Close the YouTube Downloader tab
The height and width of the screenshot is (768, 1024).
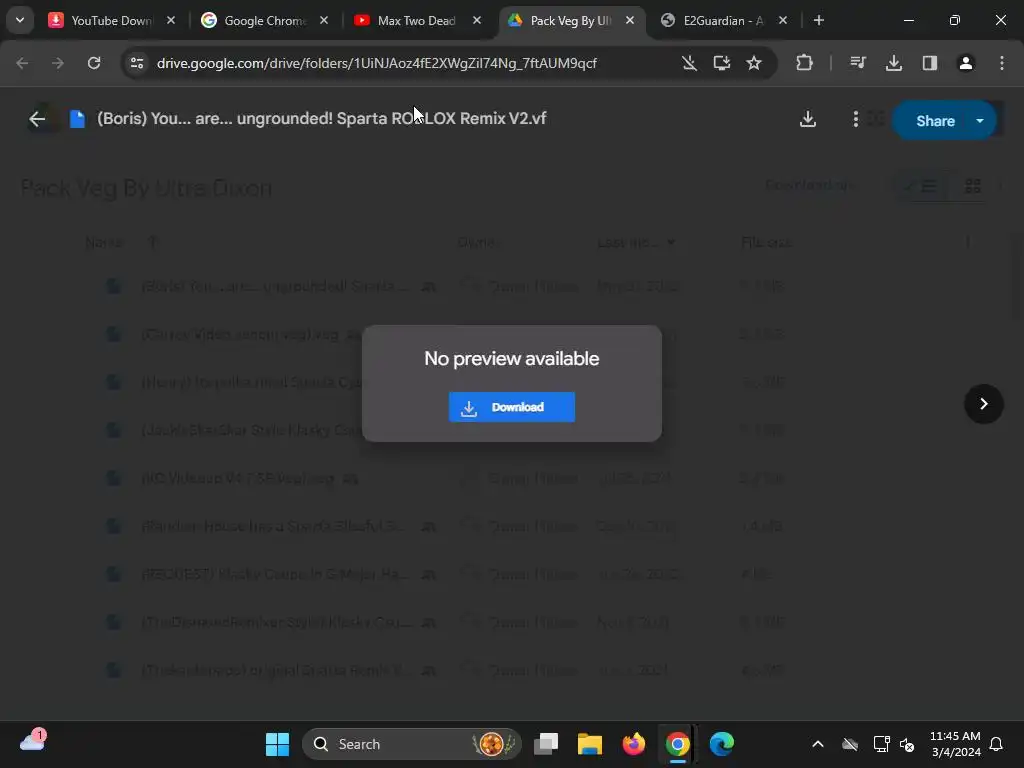pos(170,20)
